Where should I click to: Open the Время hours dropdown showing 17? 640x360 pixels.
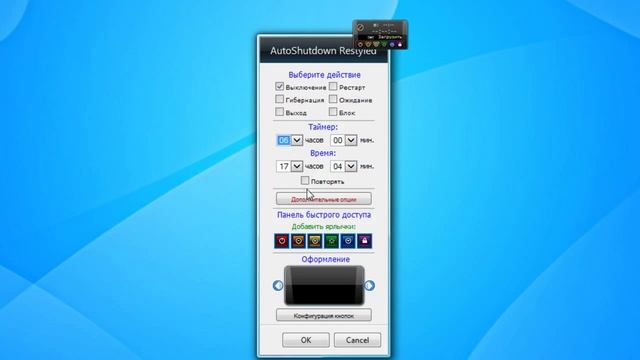tap(297, 166)
